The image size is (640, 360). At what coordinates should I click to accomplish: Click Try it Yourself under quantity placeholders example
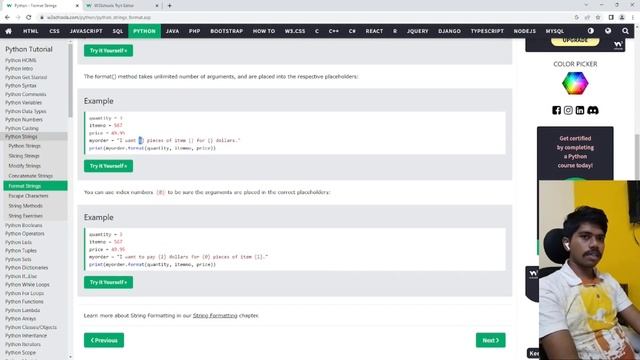point(108,166)
